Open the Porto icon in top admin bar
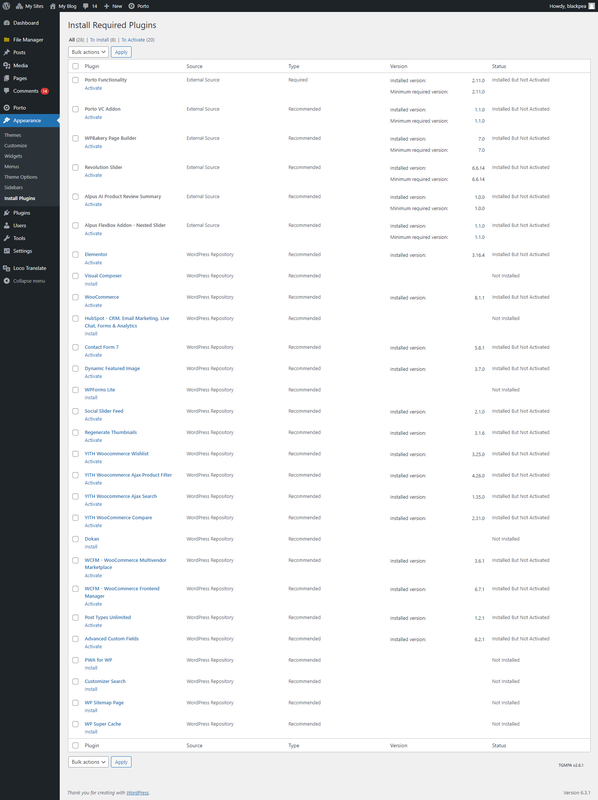 [x=132, y=6]
